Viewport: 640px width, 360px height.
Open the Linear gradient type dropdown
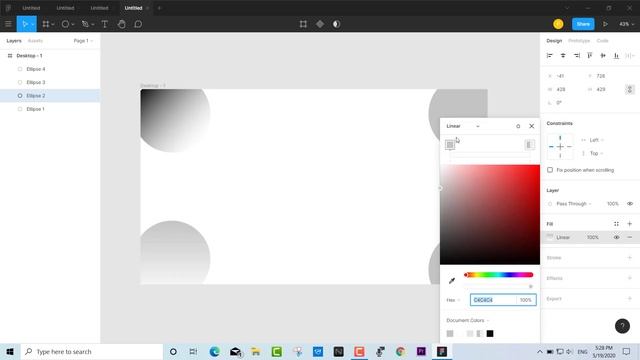pyautogui.click(x=462, y=126)
